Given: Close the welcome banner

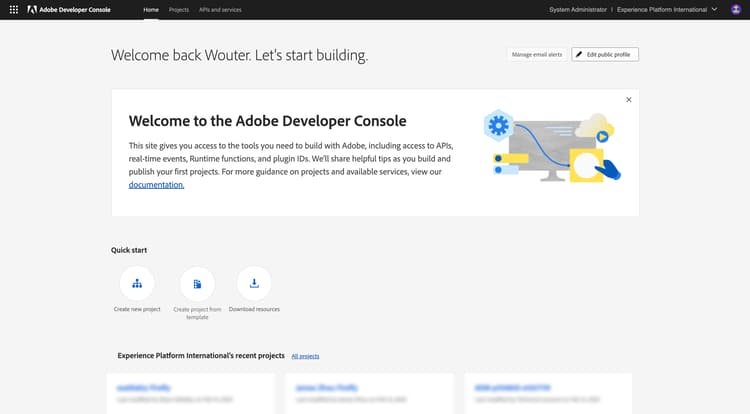Looking at the screenshot, I should point(629,99).
